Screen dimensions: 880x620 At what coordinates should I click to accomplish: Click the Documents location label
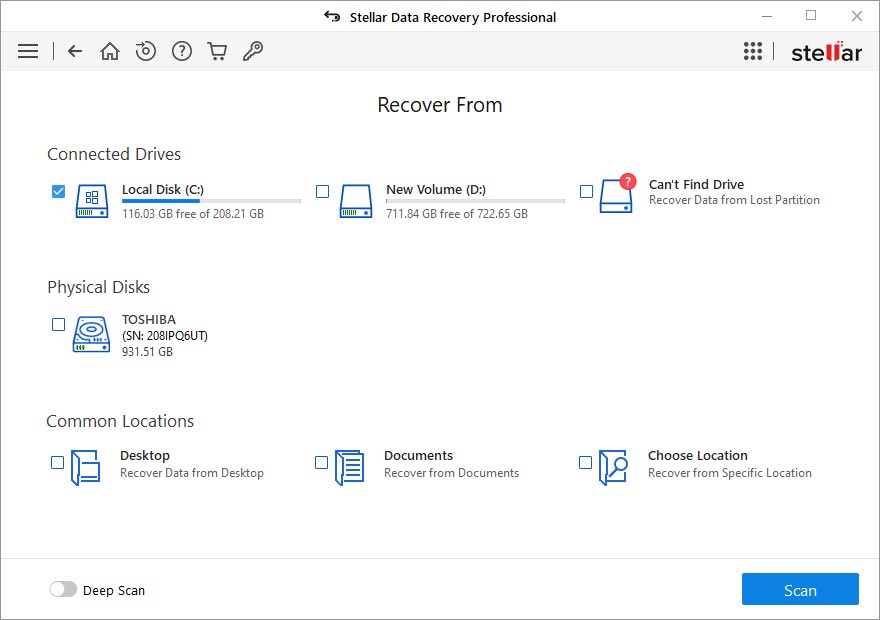coord(419,456)
